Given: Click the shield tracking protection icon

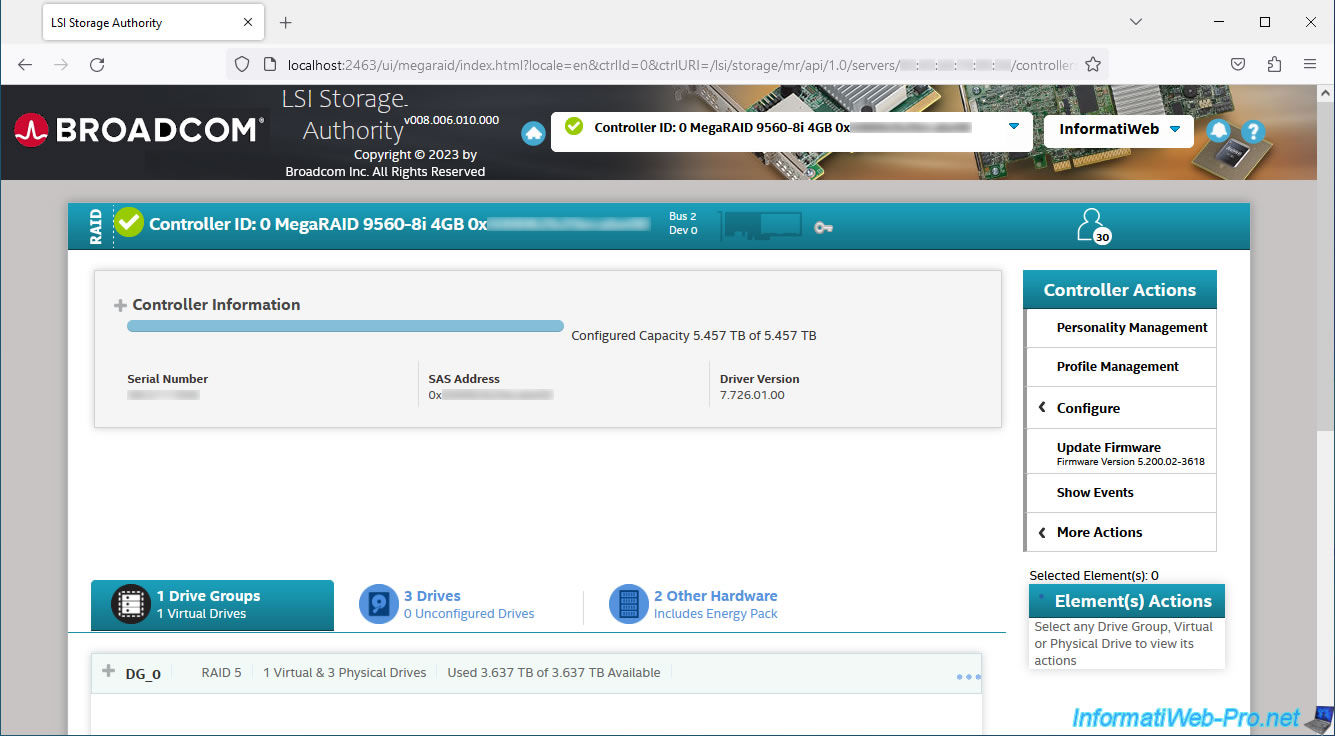Looking at the screenshot, I should point(241,64).
